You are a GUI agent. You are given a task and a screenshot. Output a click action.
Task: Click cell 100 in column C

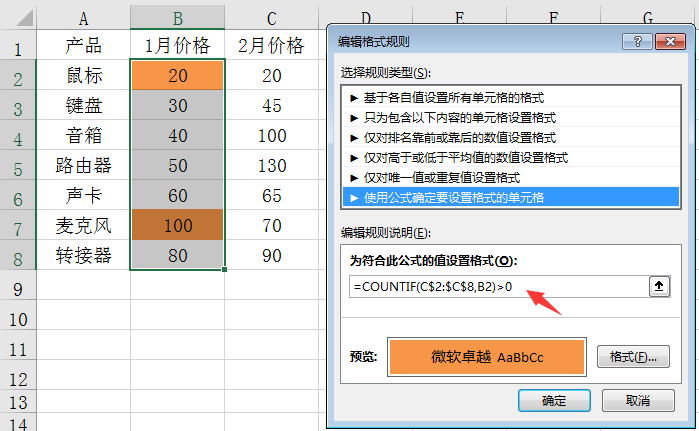271,135
